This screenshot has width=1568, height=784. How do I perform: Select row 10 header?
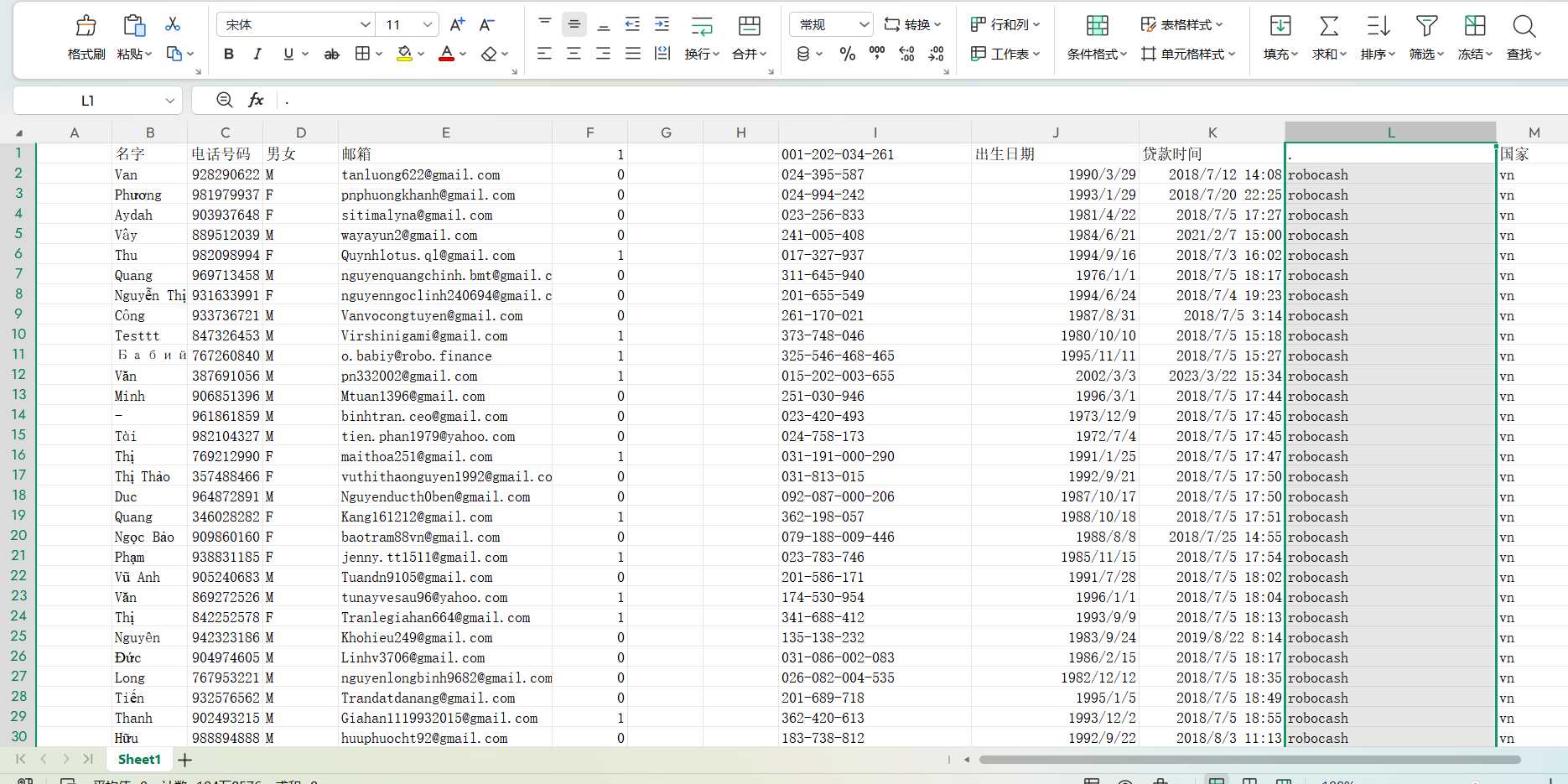click(x=18, y=335)
